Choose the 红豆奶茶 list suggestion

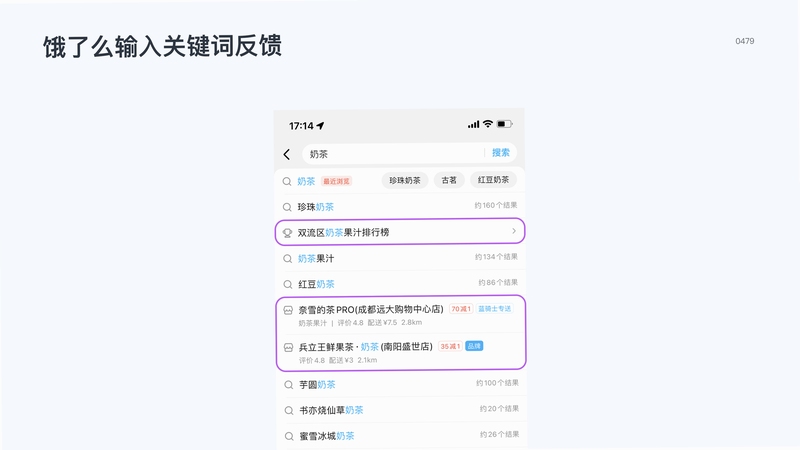(x=316, y=284)
